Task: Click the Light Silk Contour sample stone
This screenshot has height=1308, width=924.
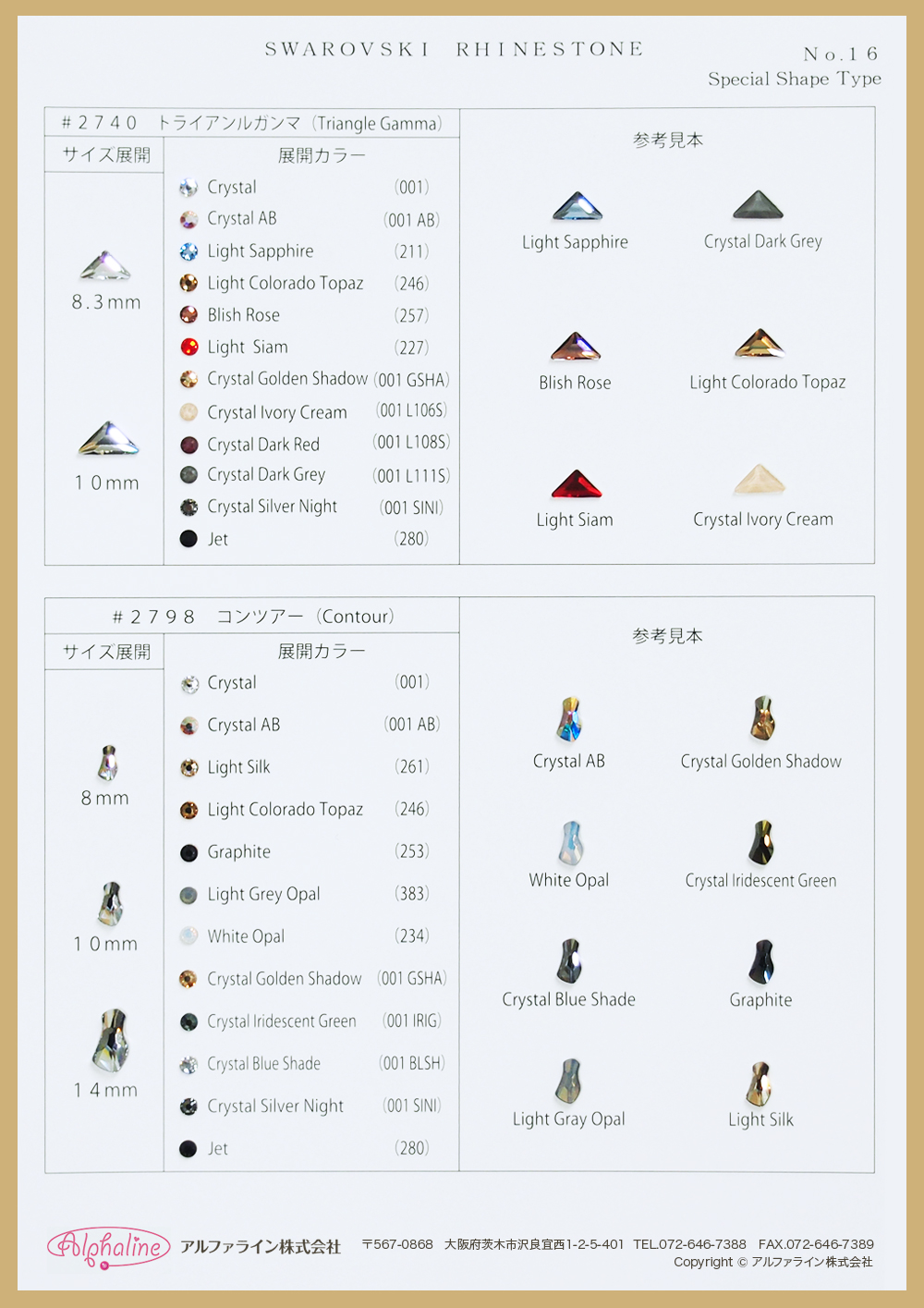Action: pyautogui.click(x=760, y=1083)
